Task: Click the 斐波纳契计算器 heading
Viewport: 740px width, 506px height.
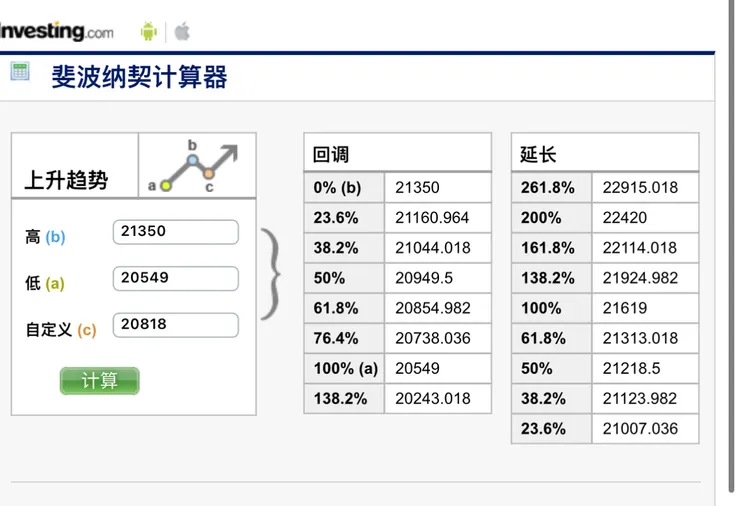Action: click(x=139, y=77)
